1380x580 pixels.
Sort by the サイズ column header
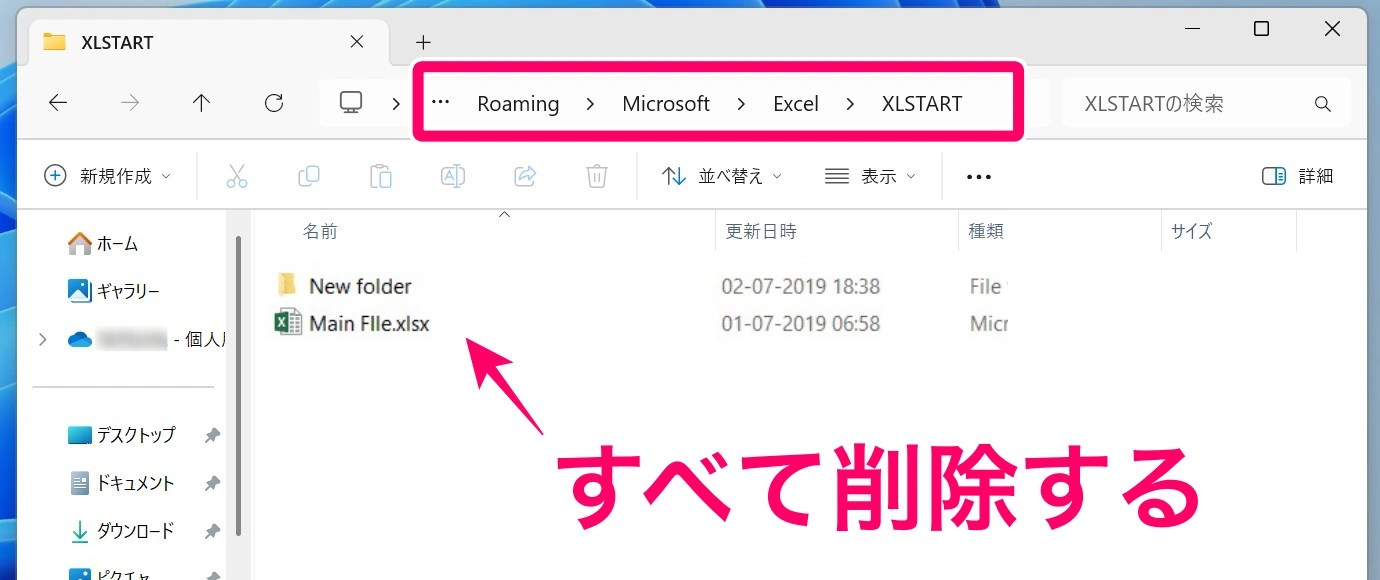coord(1191,231)
